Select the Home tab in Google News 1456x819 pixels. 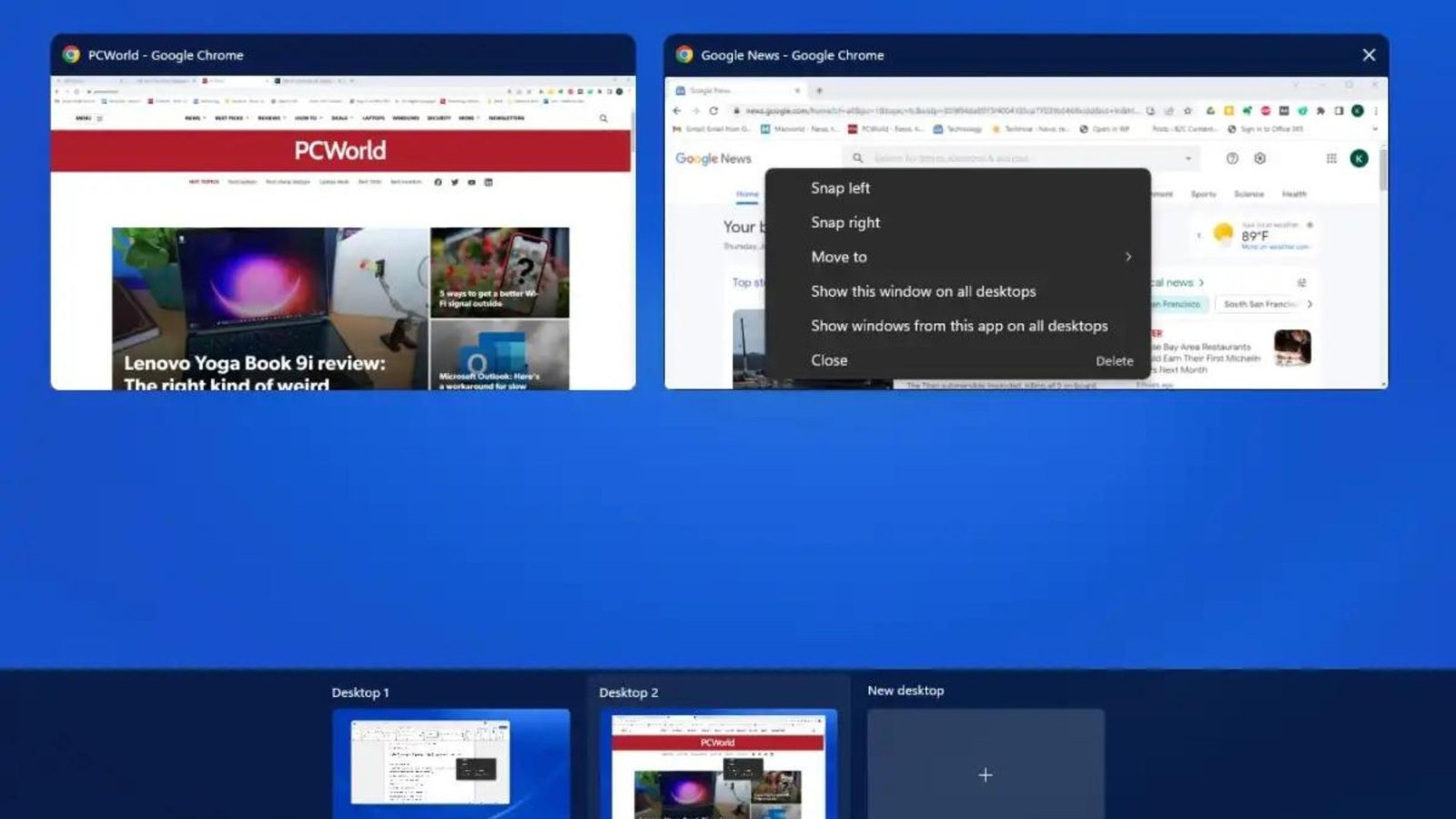(x=747, y=194)
